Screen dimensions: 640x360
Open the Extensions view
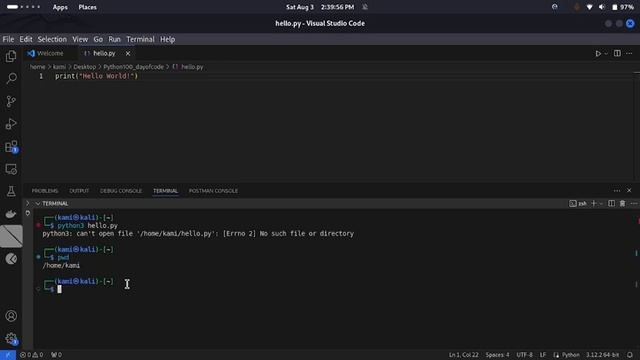pyautogui.click(x=11, y=147)
